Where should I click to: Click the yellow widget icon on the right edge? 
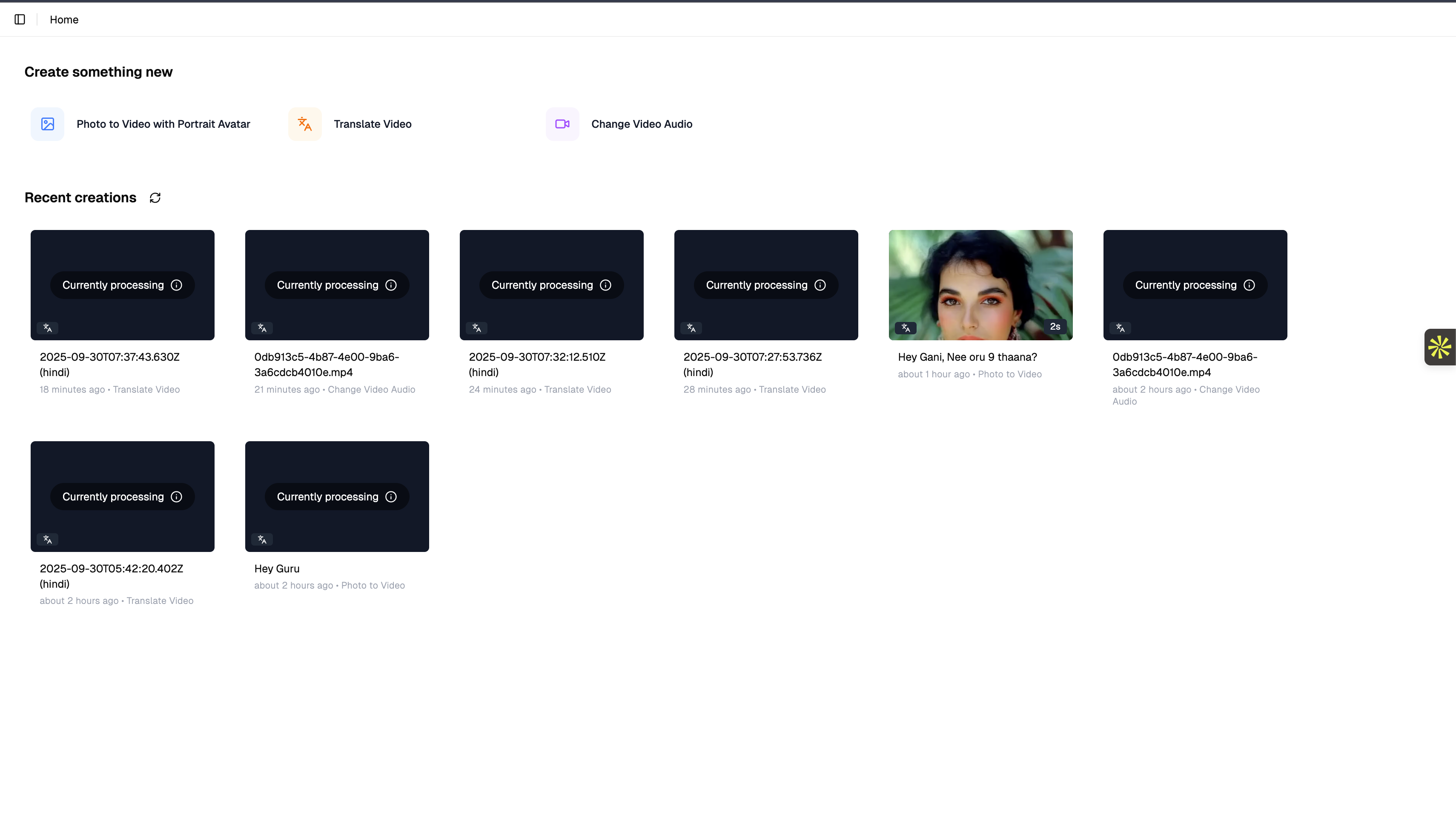[x=1440, y=347]
